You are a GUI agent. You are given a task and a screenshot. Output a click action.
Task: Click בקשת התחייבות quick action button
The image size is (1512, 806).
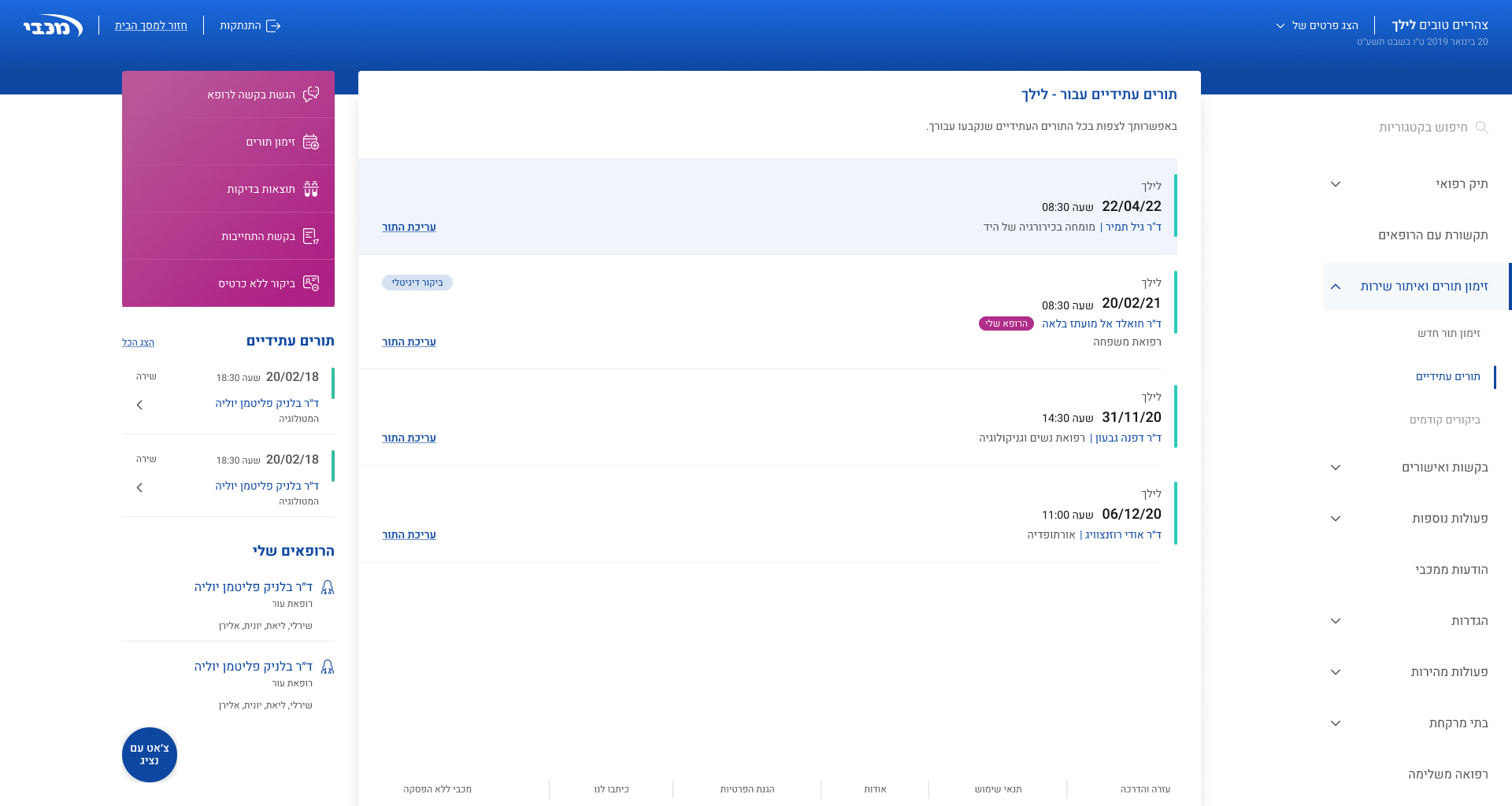coord(228,236)
